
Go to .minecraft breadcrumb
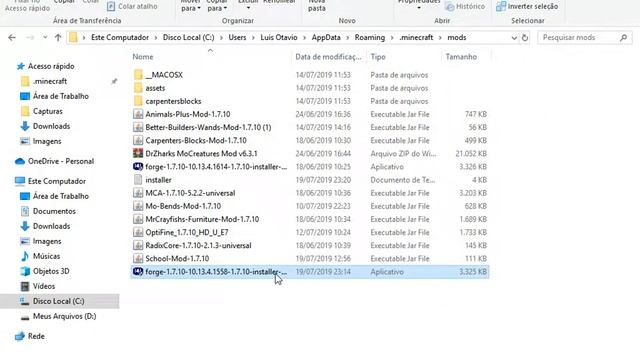point(416,38)
